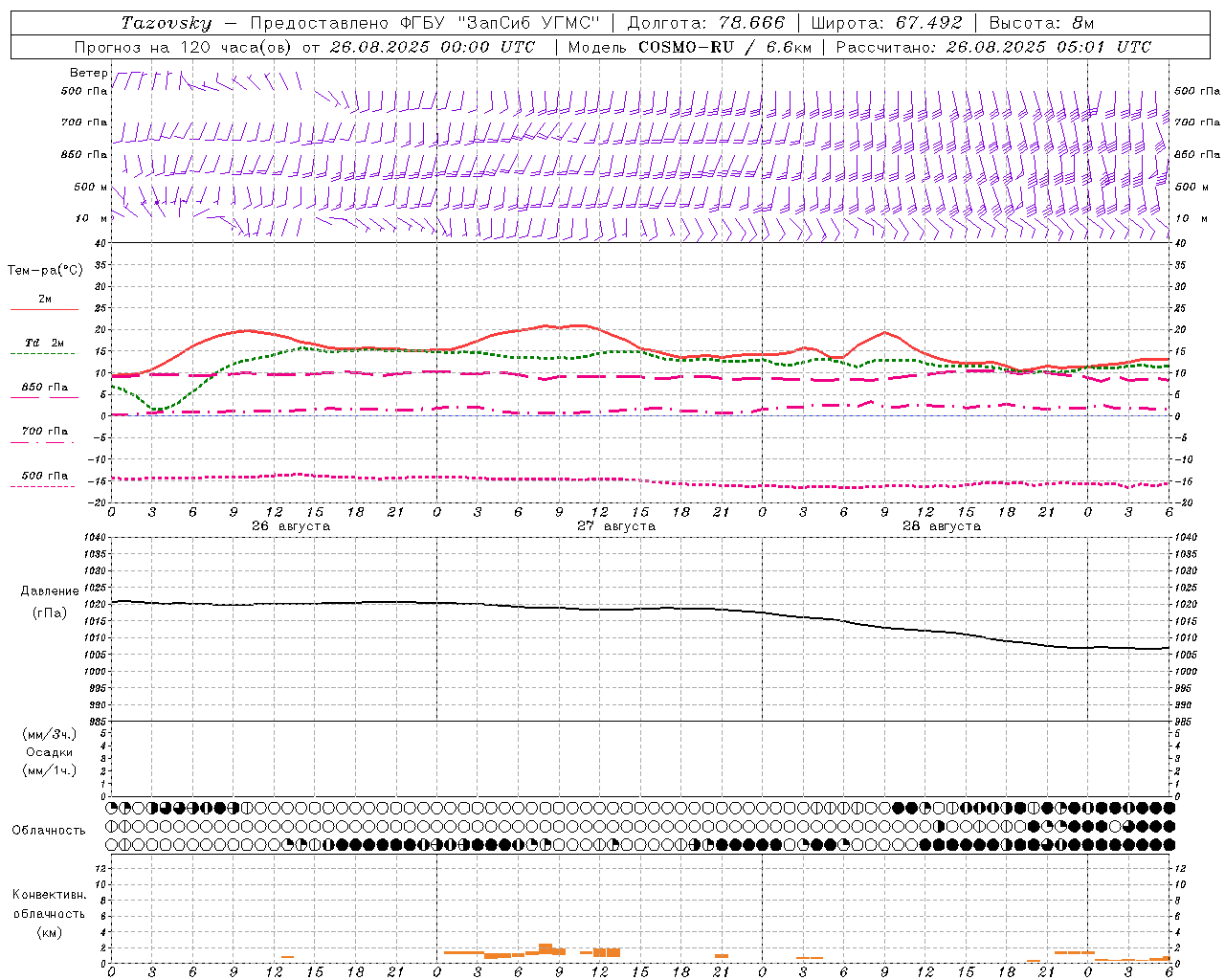This screenshot has width=1225, height=980.
Task: Click the "27 августа" date label
Action: coord(616,526)
